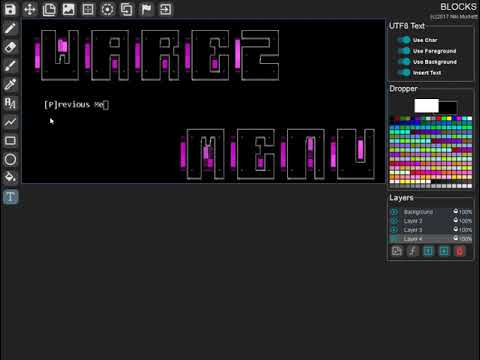This screenshot has width=480, height=360.
Task: Select the Move arrows tool
Action: tap(30, 9)
